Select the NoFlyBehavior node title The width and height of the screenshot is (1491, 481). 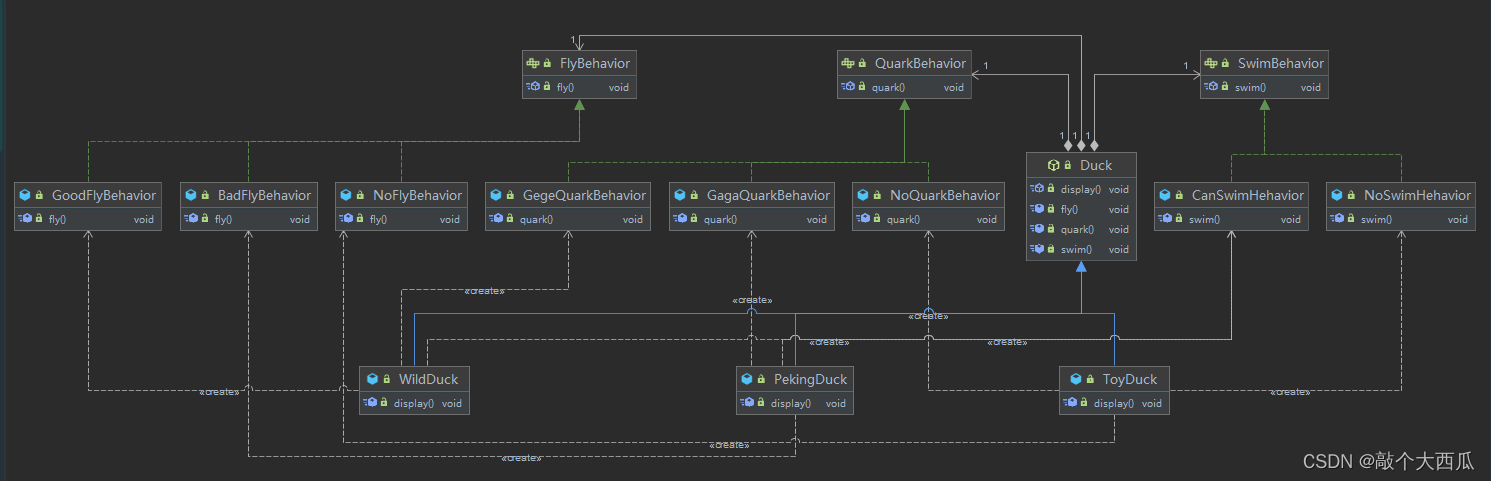point(417,195)
